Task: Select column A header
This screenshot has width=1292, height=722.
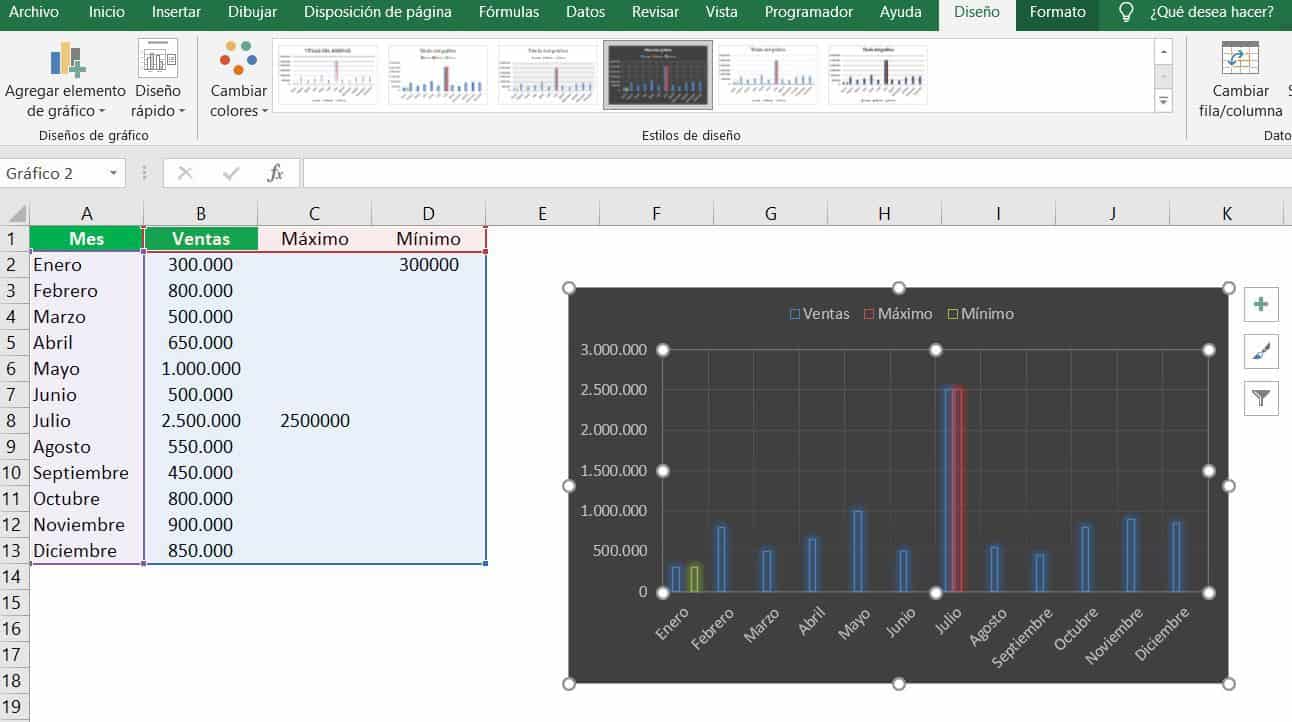Action: (87, 213)
